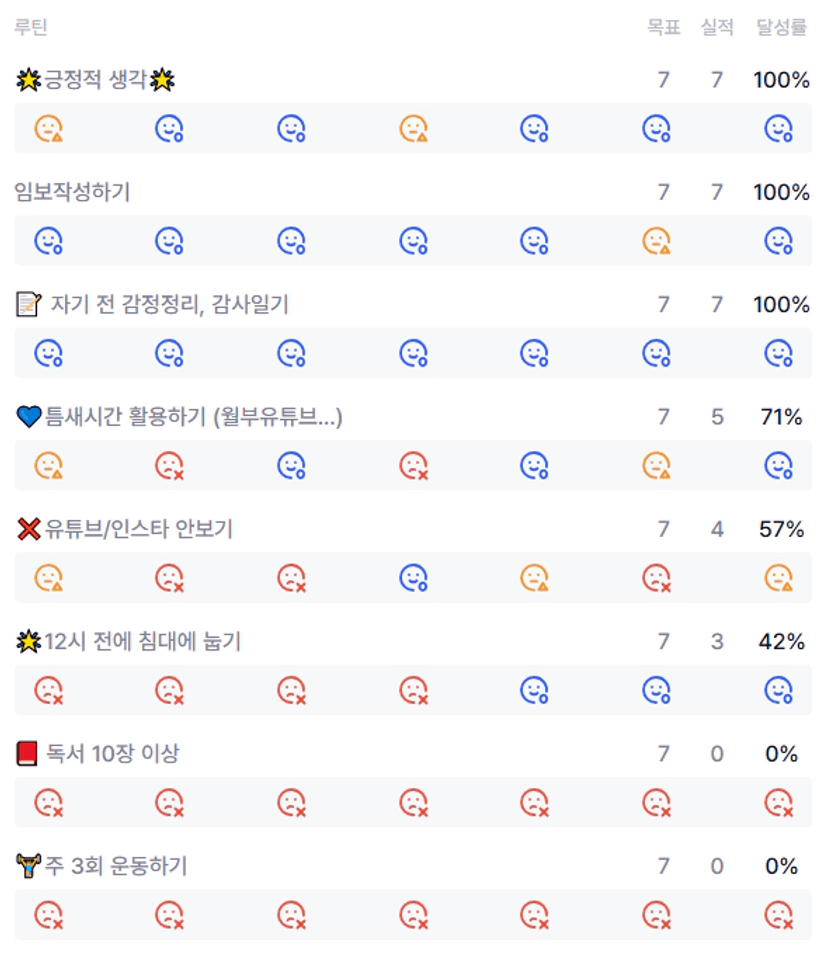Viewport: 827px width, 953px height.
Task: Select the 실적 column header
Action: coord(716,28)
